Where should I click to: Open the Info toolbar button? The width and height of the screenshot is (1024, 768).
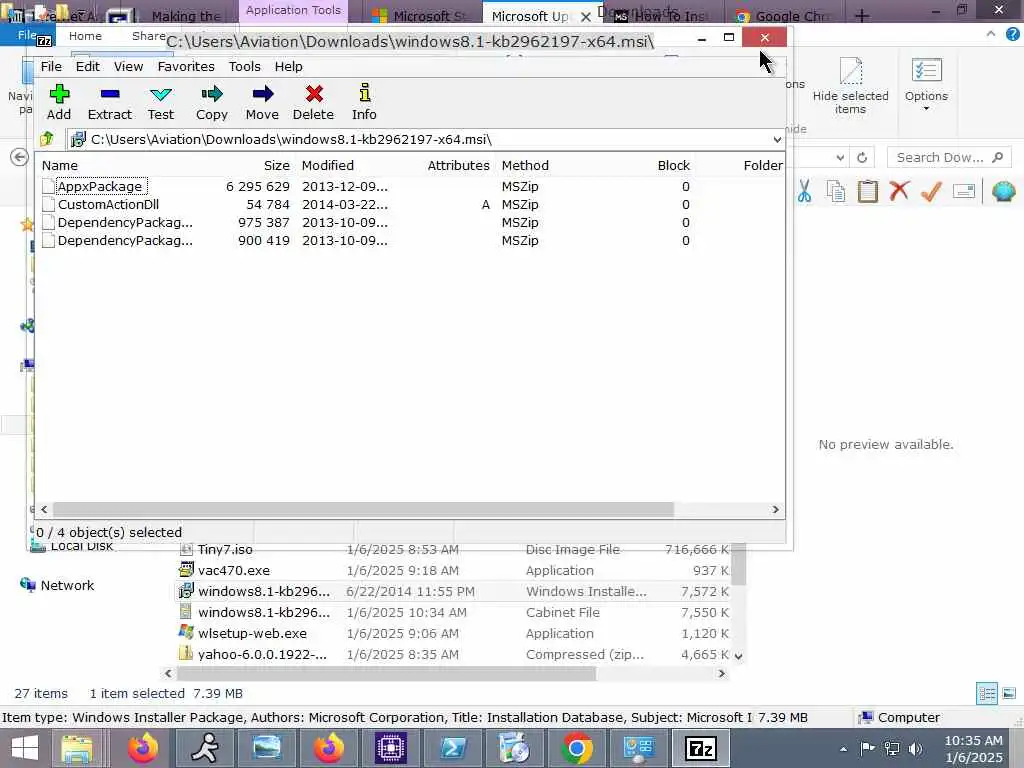364,102
